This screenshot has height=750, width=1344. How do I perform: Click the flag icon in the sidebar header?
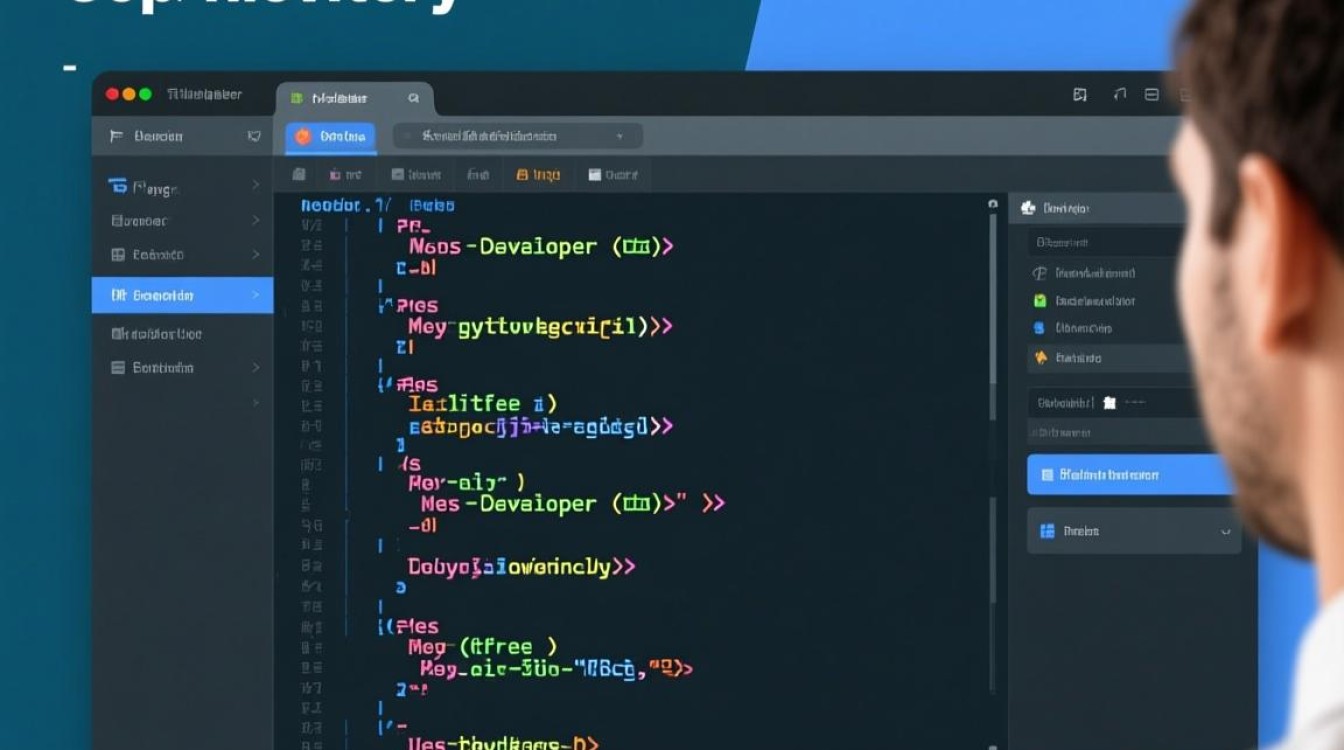click(x=116, y=136)
